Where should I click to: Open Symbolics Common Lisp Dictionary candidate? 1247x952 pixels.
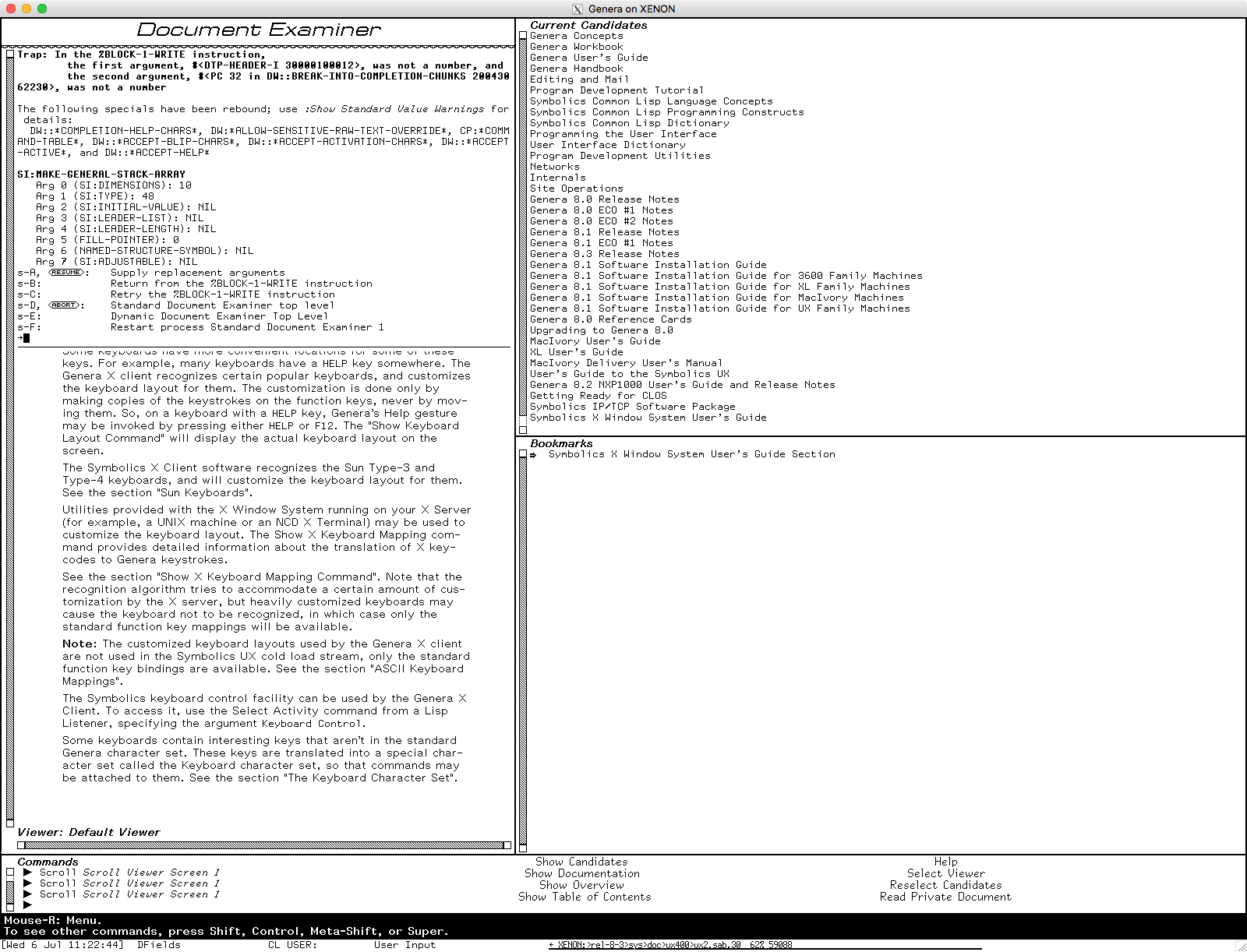(629, 123)
